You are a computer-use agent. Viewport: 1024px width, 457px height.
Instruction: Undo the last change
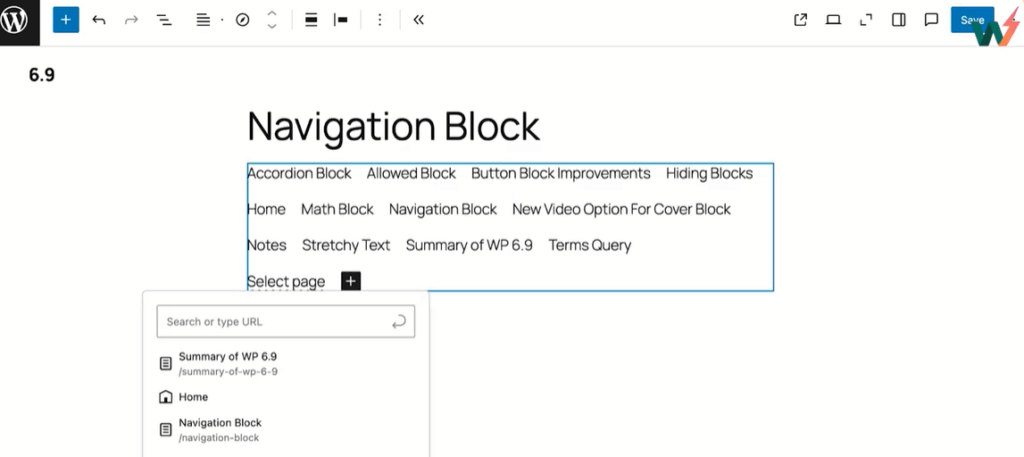(x=99, y=20)
